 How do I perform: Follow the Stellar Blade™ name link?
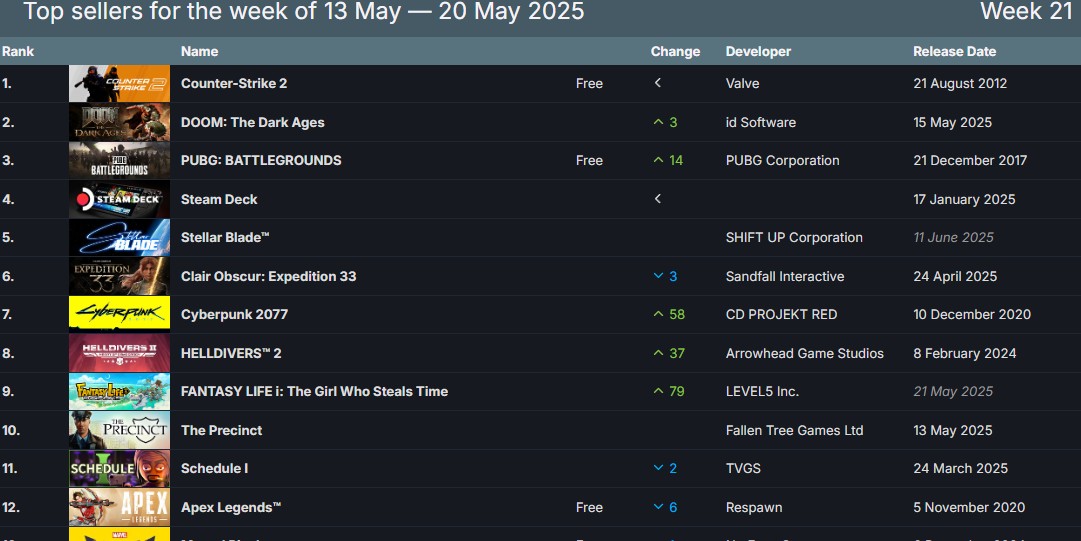(x=225, y=238)
